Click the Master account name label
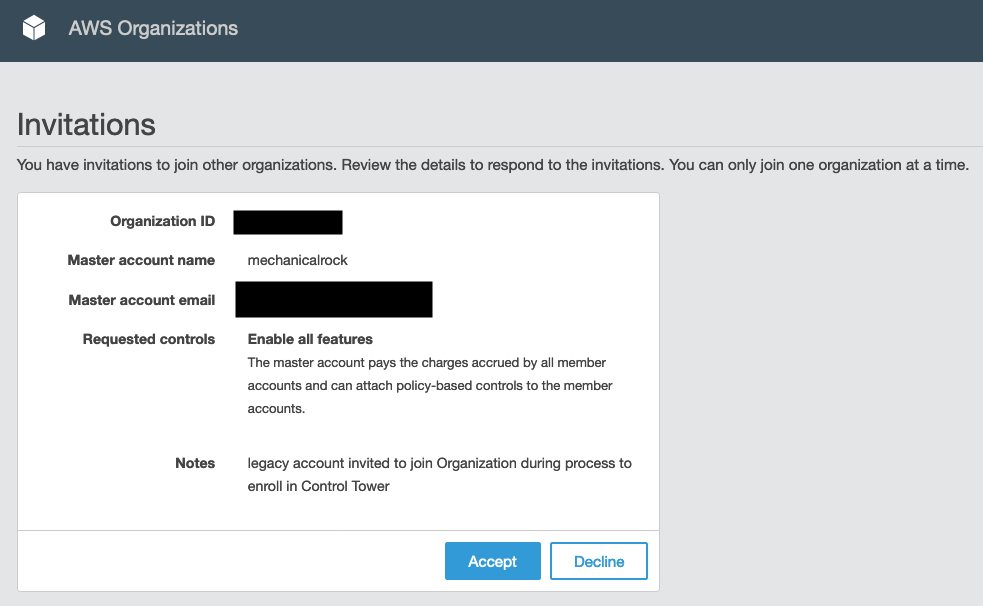The height and width of the screenshot is (606, 983). click(141, 260)
